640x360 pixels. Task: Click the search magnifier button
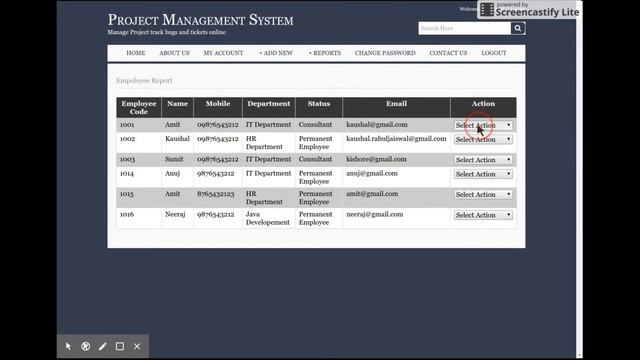click(518, 28)
